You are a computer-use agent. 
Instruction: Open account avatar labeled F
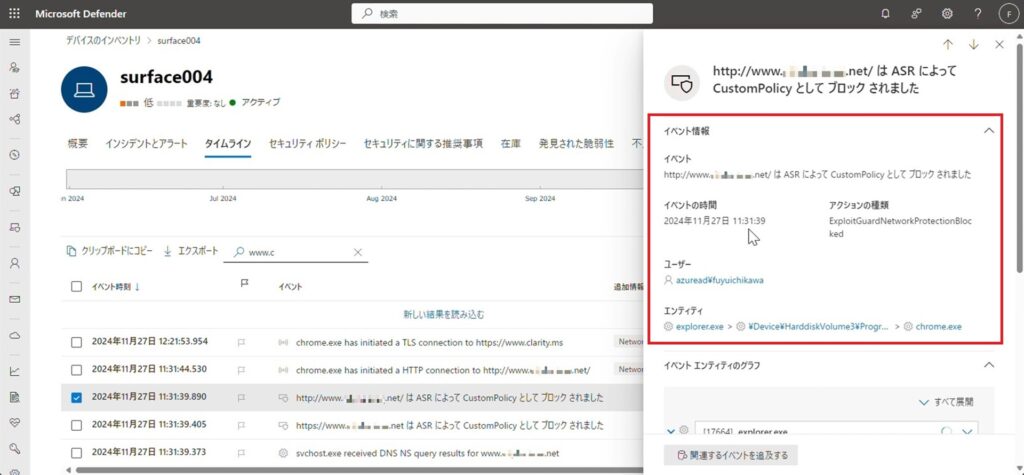click(1008, 13)
